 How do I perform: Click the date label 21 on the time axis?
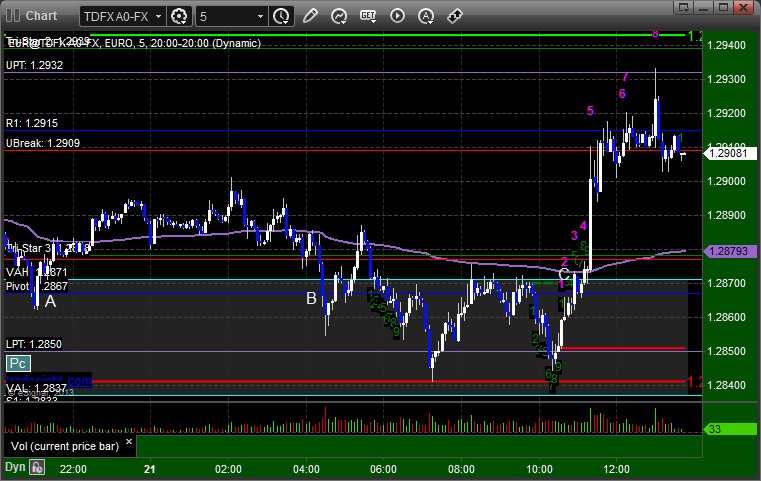pos(149,469)
